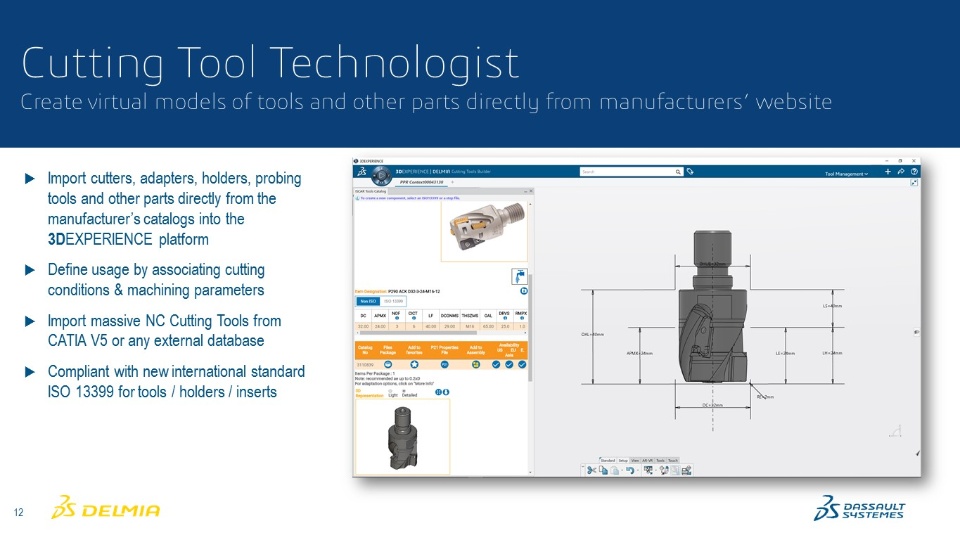The height and width of the screenshot is (540, 960).
Task: Click the info icon under CICT column header
Action: click(413, 318)
